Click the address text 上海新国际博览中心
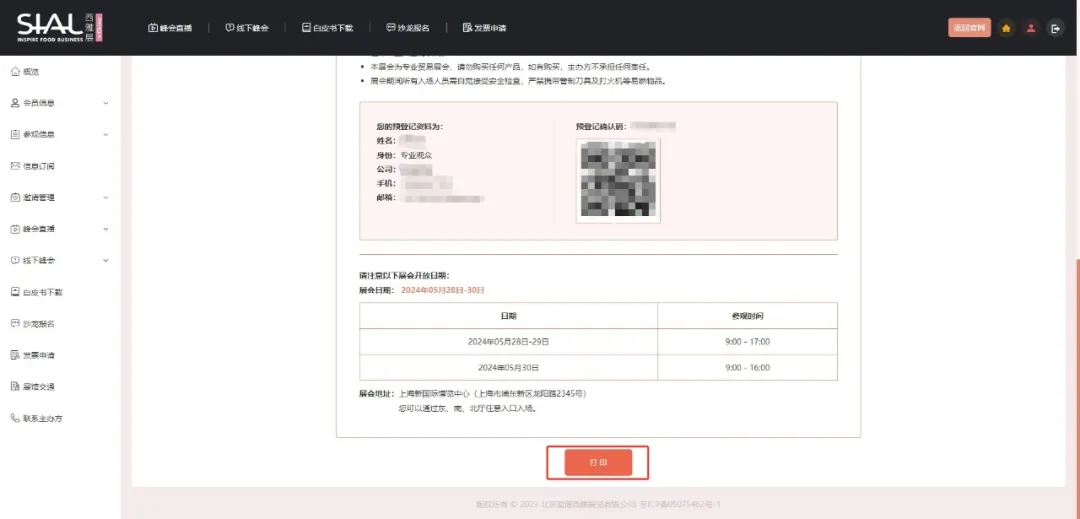Image resolution: width=1080 pixels, height=519 pixels. pos(434,394)
